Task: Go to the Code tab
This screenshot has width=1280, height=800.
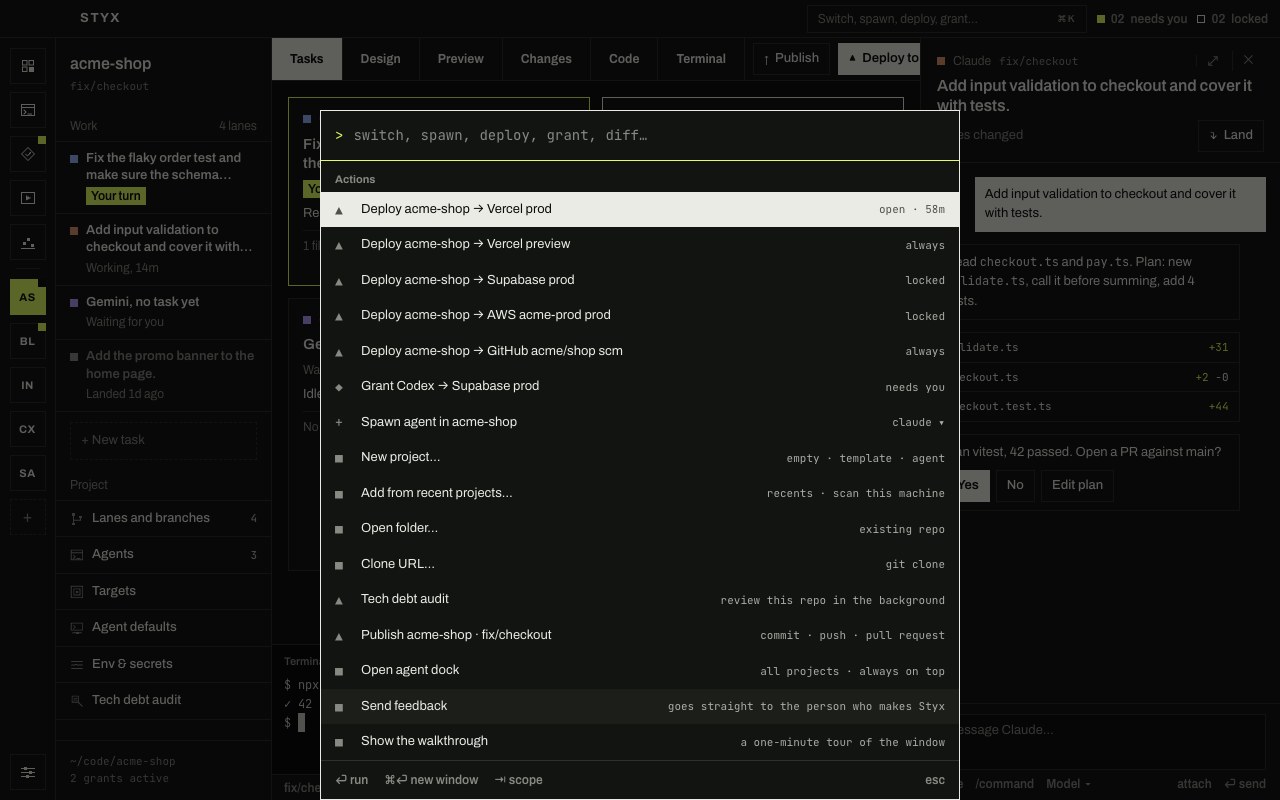Action: pos(624,59)
